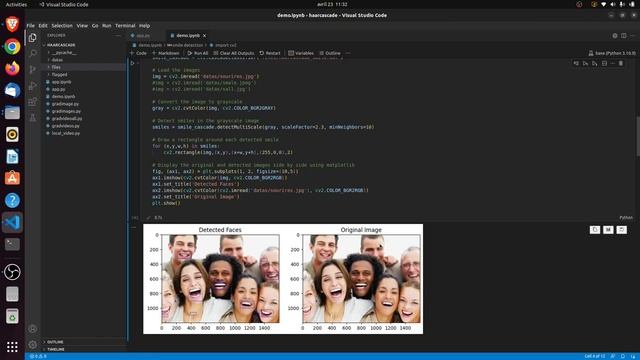Open the kernel picker base Python
Image resolution: width=640 pixels, height=360 pixels.
[612, 53]
